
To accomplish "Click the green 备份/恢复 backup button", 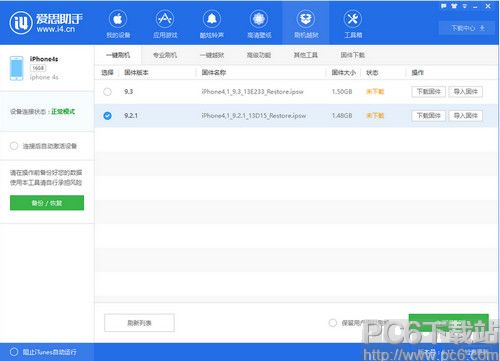I will (47, 203).
